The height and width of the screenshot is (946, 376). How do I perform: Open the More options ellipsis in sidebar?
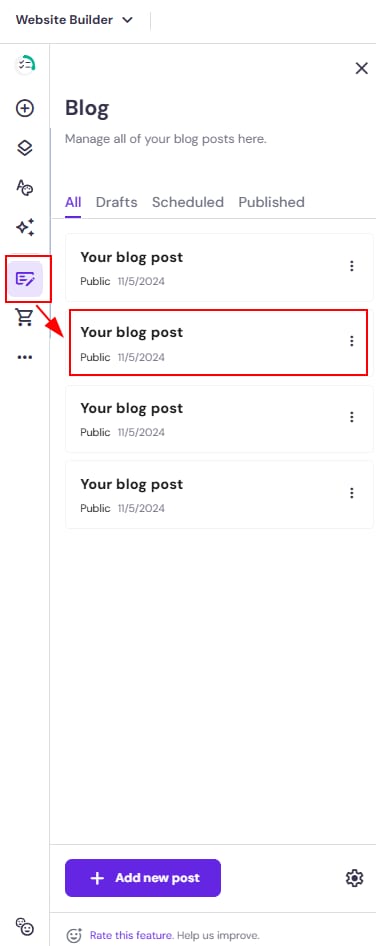coord(25,357)
